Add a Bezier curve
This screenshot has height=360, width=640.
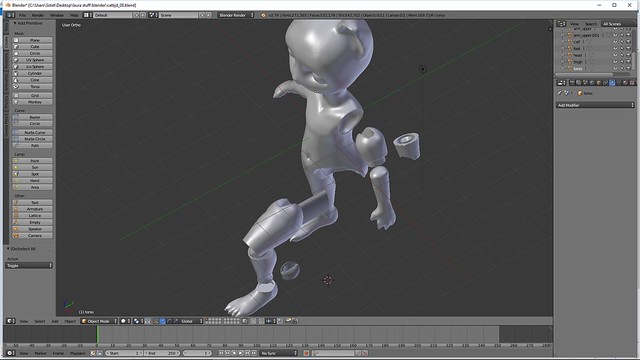32,117
